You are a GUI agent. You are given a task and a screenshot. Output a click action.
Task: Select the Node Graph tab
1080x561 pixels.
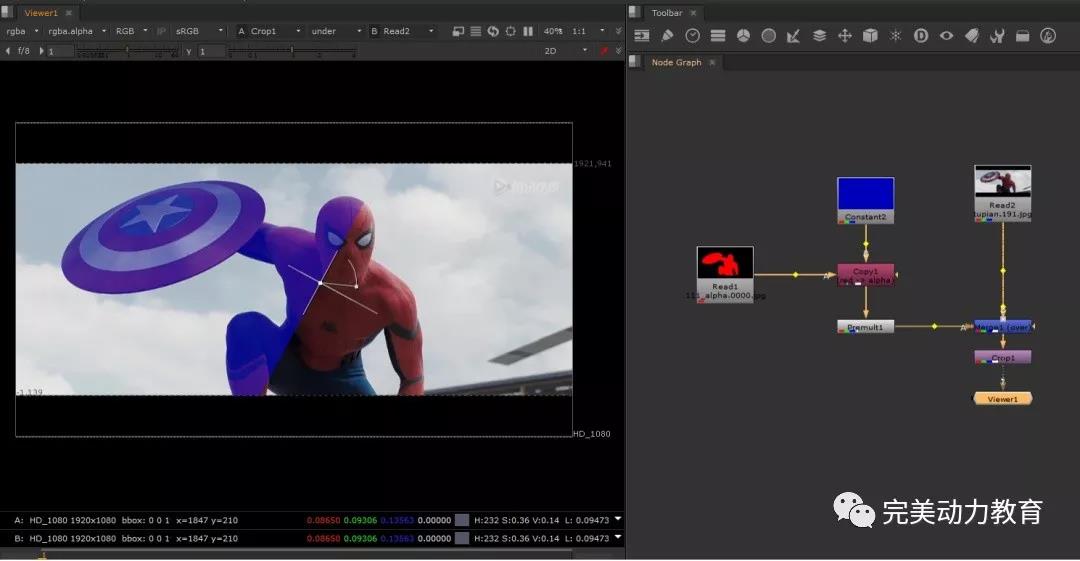(x=676, y=62)
